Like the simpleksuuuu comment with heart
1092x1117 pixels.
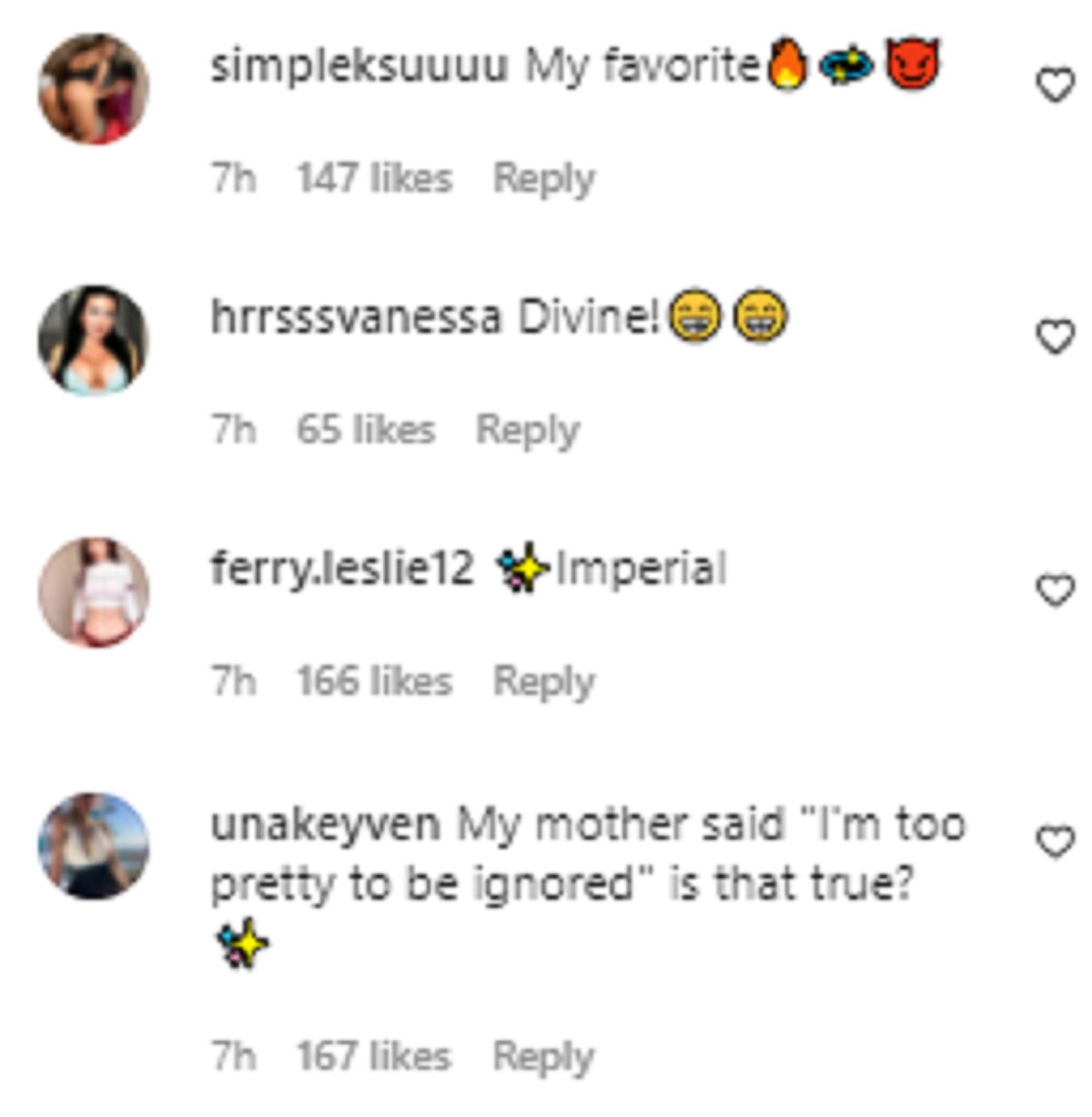point(1055,86)
